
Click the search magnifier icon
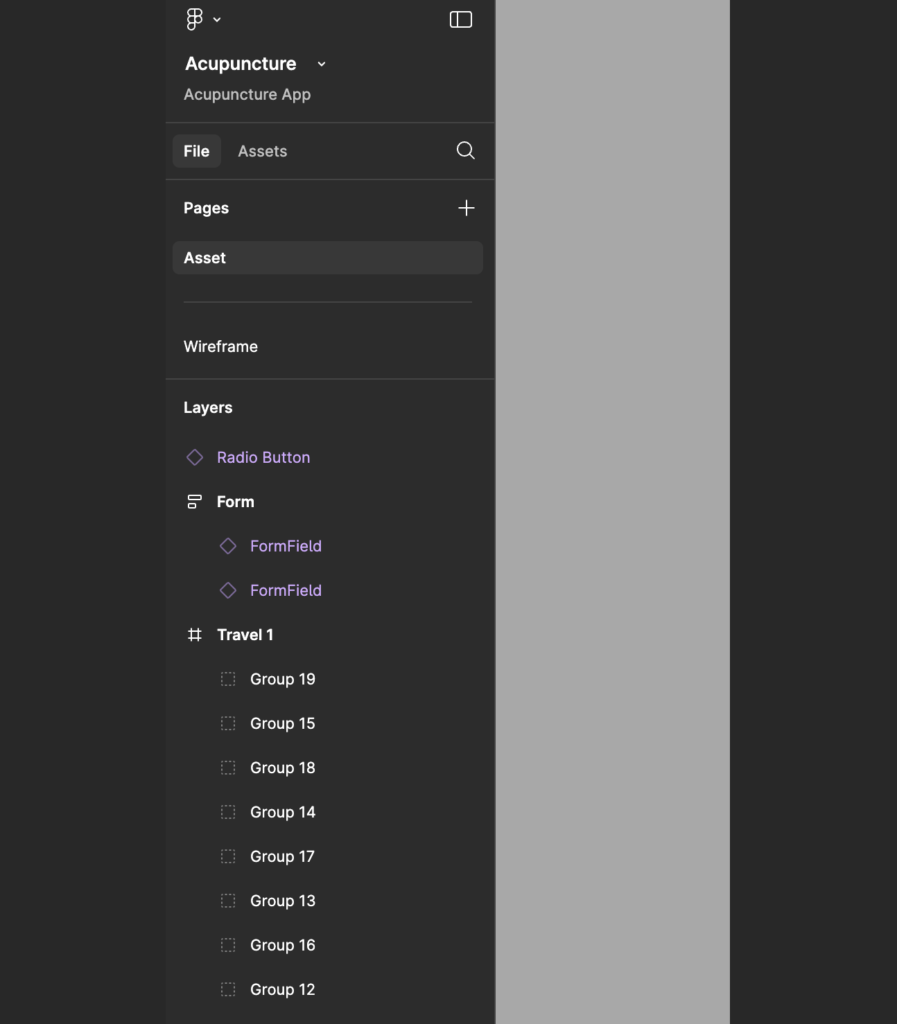[465, 151]
